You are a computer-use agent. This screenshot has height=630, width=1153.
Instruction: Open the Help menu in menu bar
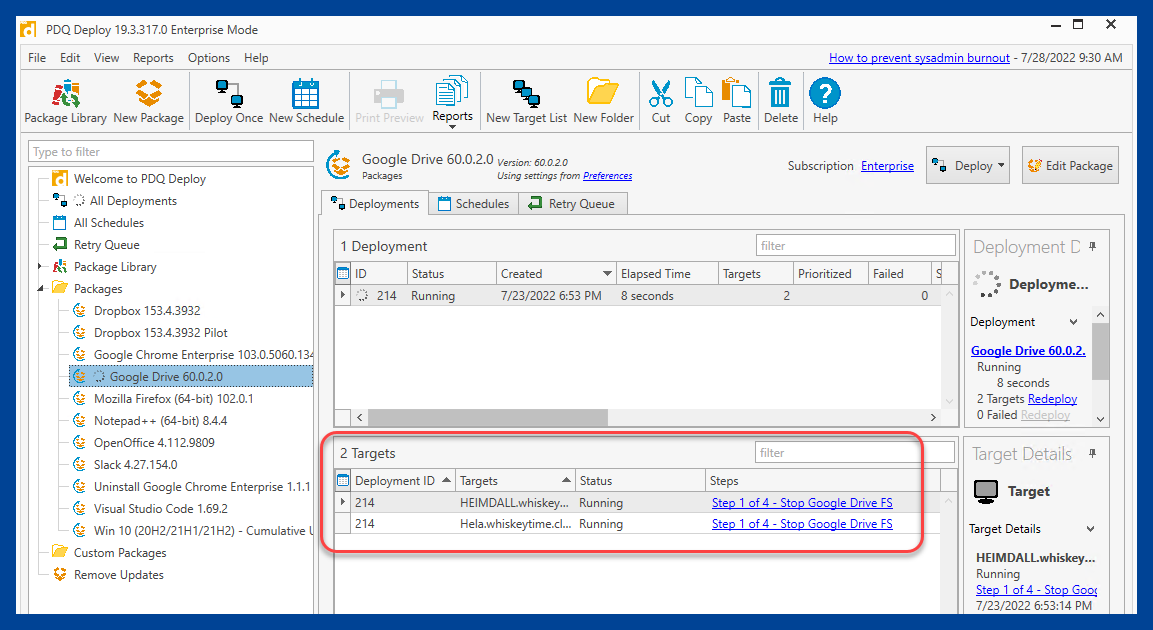click(256, 57)
